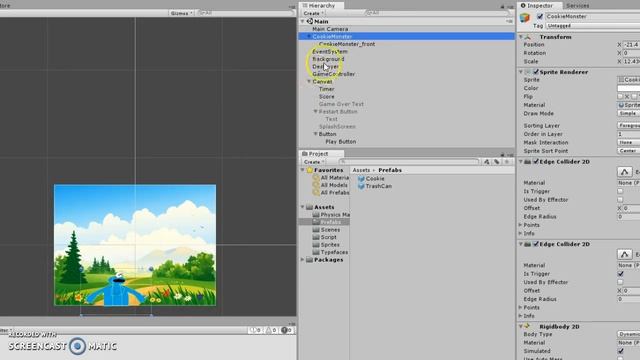The height and width of the screenshot is (360, 640).
Task: Open Create menu in Hierarchy panel
Action: (313, 13)
